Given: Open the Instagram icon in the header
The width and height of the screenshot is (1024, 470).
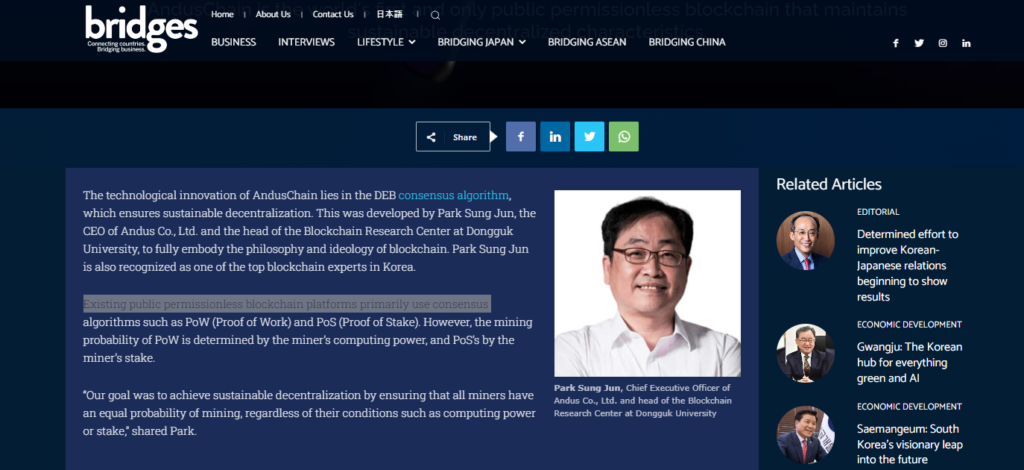Looking at the screenshot, I should pos(942,43).
